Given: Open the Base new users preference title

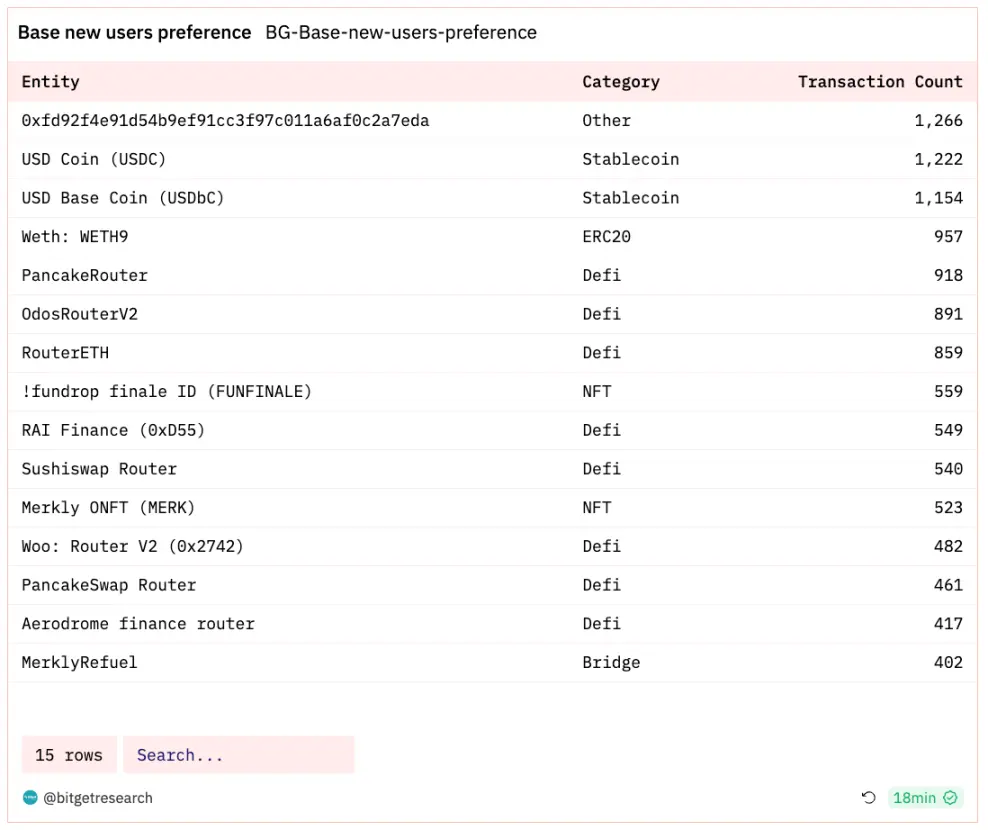Looking at the screenshot, I should pyautogui.click(x=134, y=32).
